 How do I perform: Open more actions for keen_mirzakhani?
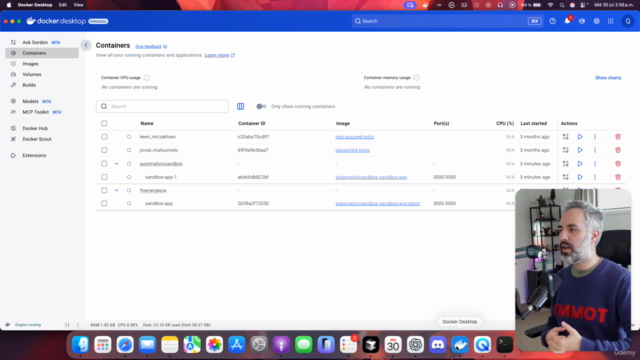[595, 137]
